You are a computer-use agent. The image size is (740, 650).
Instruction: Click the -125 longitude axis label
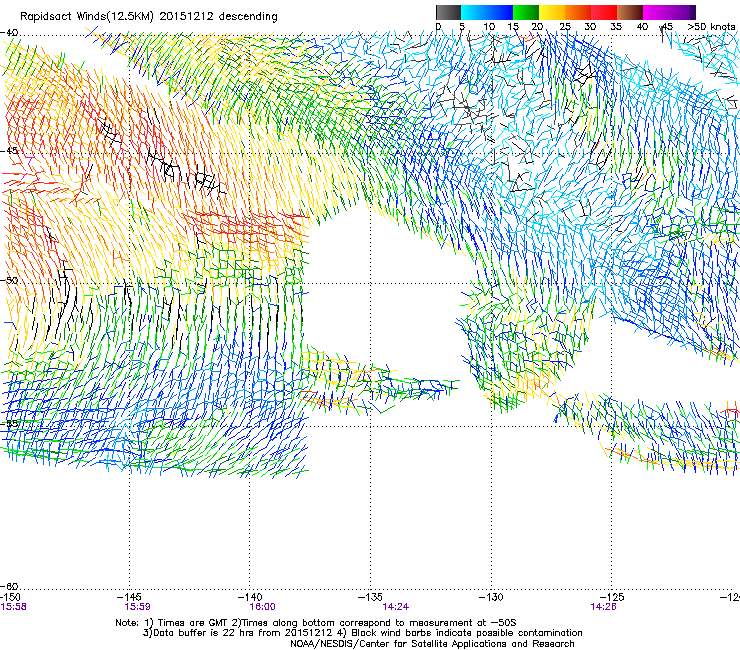pyautogui.click(x=612, y=597)
